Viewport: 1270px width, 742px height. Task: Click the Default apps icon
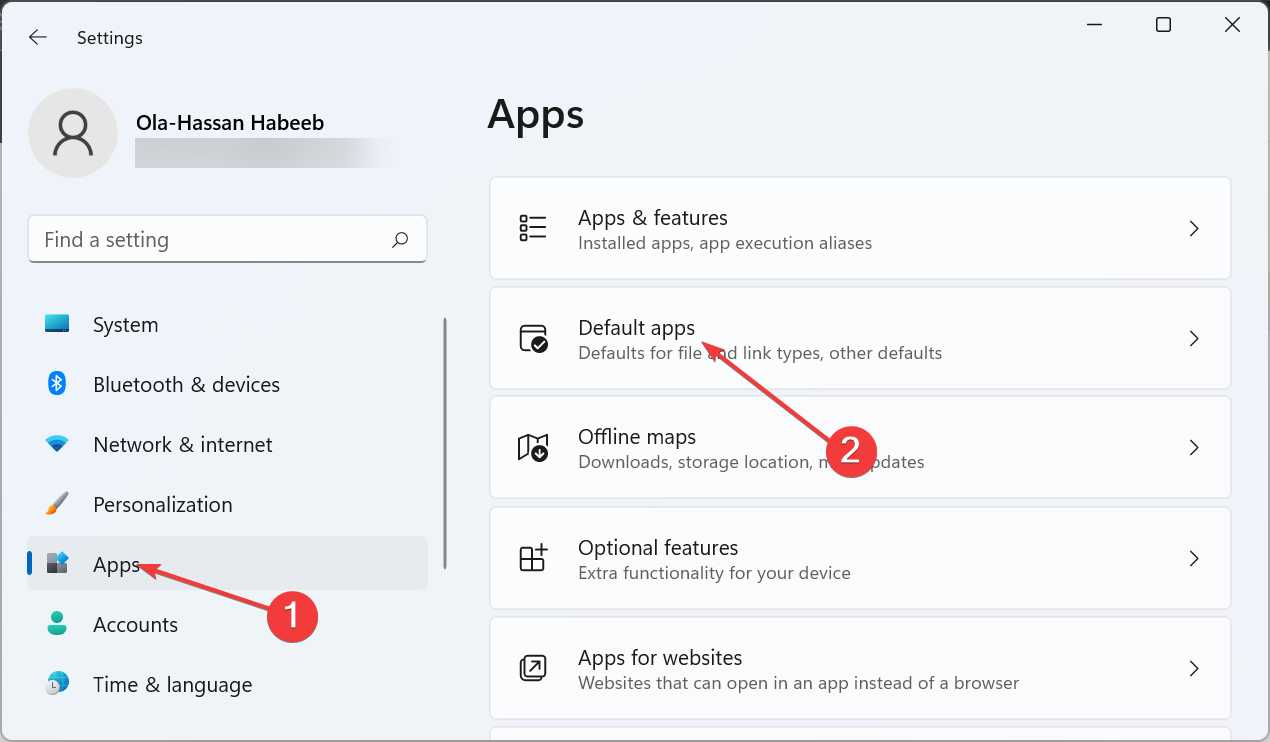click(x=533, y=338)
